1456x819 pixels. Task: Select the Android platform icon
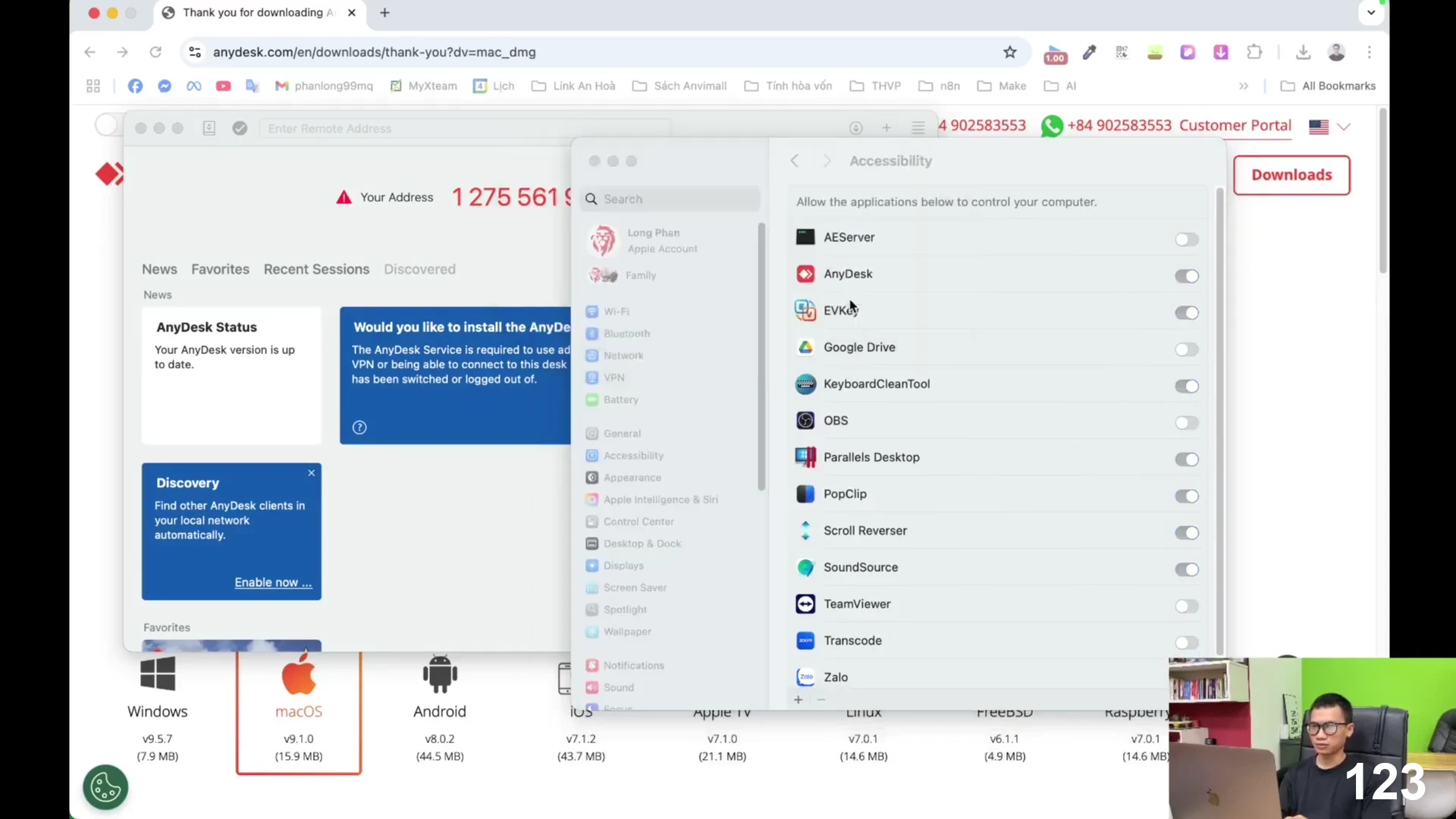440,673
